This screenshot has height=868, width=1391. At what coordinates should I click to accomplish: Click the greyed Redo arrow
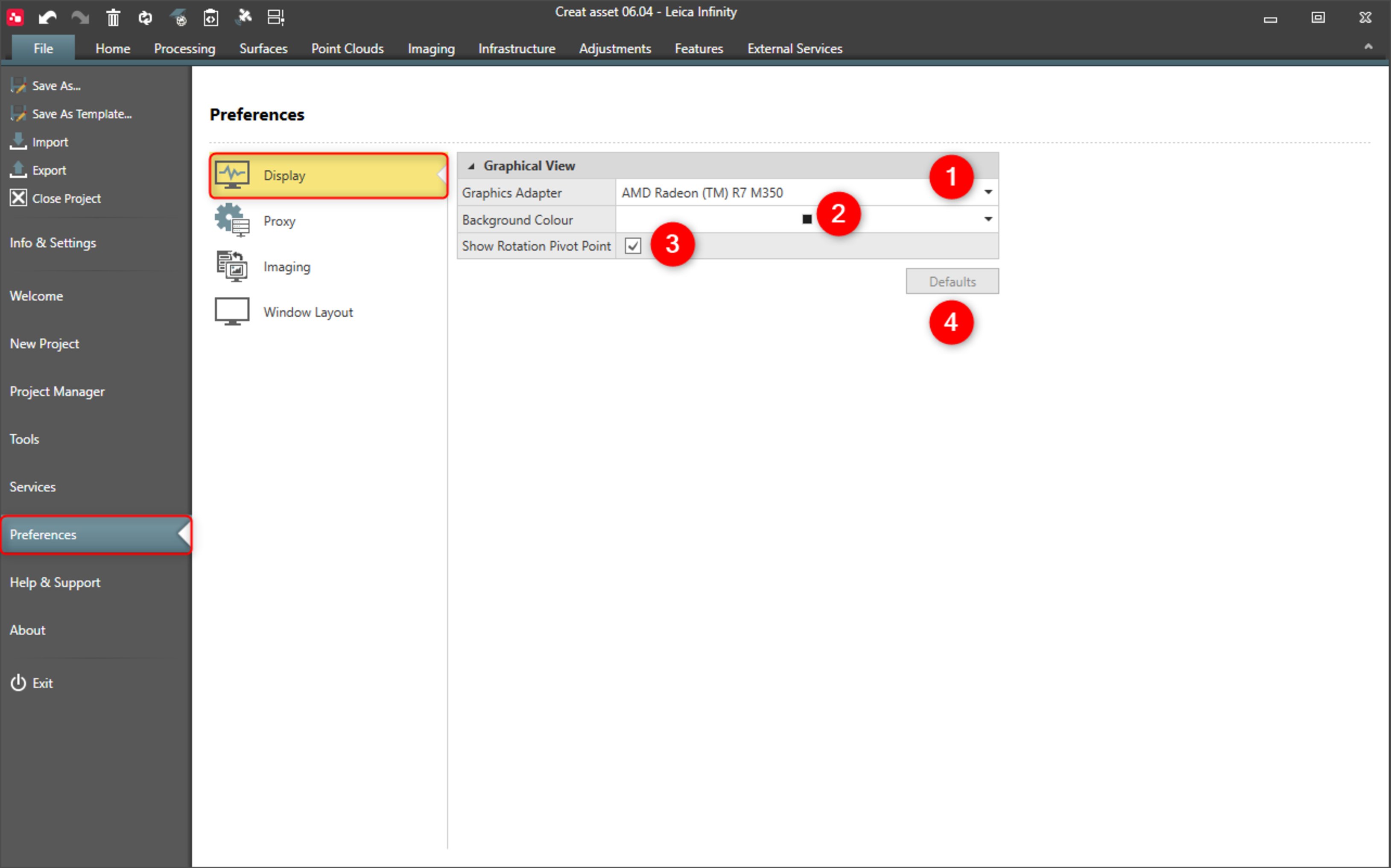pyautogui.click(x=80, y=18)
